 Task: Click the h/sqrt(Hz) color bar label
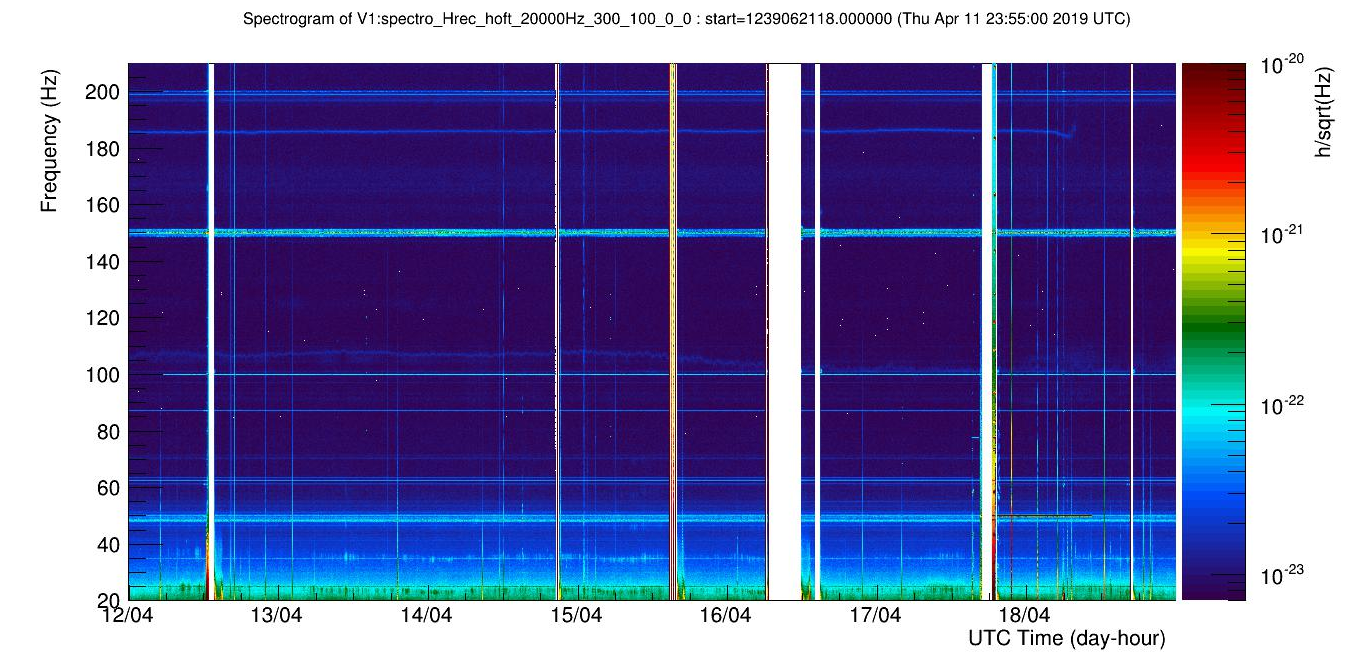click(1324, 112)
